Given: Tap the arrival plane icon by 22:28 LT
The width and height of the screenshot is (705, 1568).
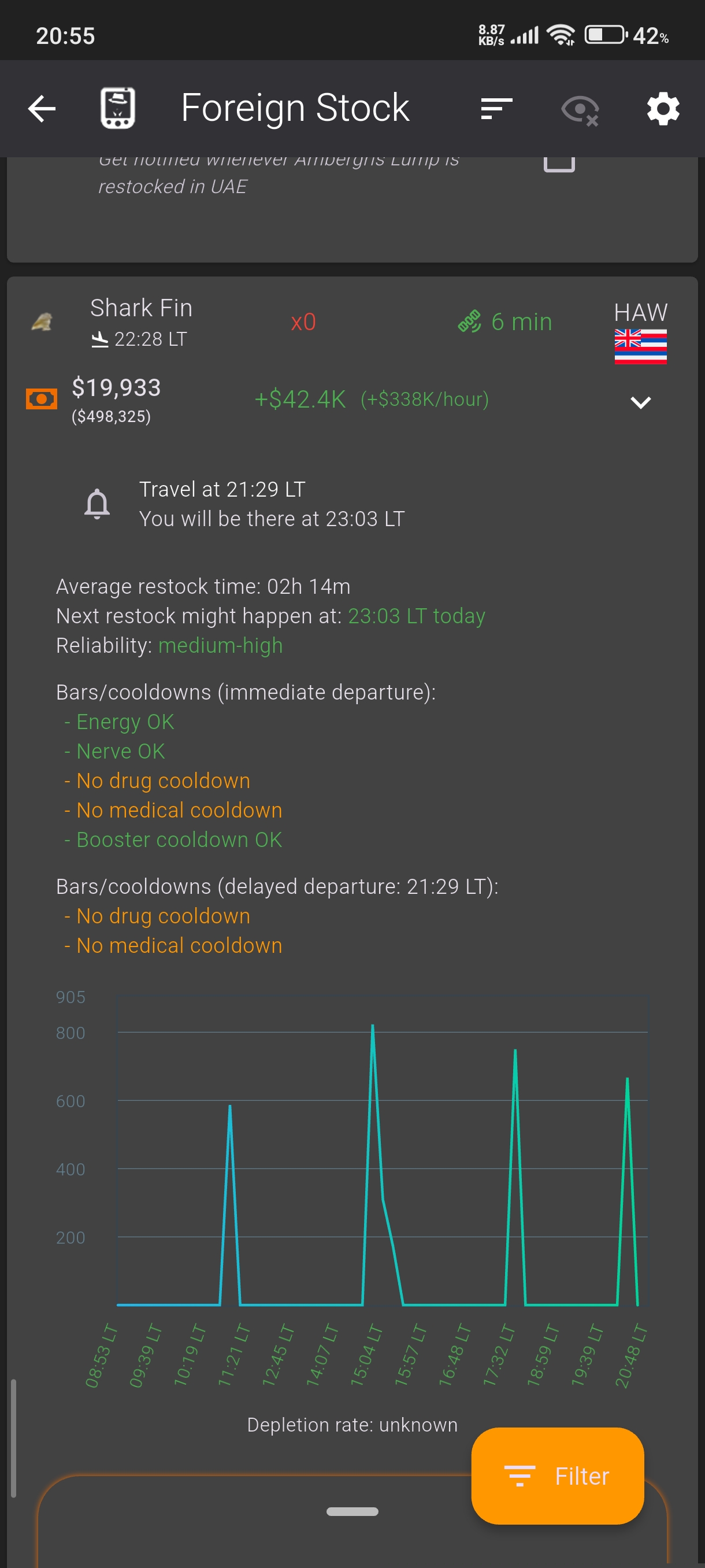Looking at the screenshot, I should (x=100, y=339).
